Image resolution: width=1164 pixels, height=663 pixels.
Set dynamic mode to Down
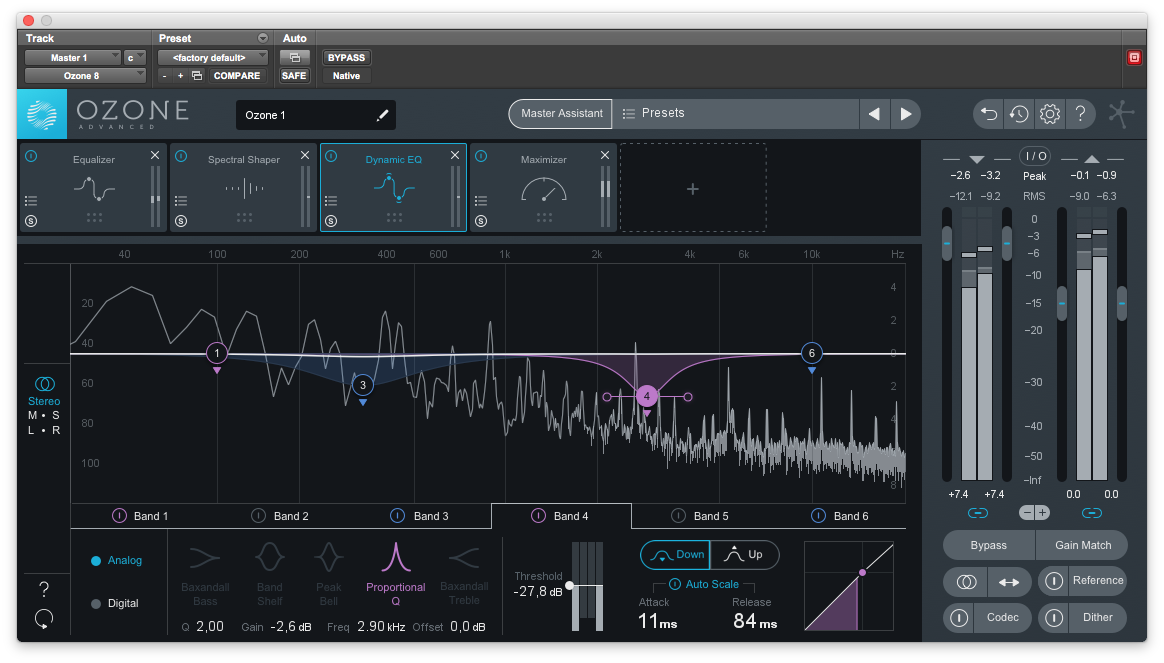pos(676,555)
